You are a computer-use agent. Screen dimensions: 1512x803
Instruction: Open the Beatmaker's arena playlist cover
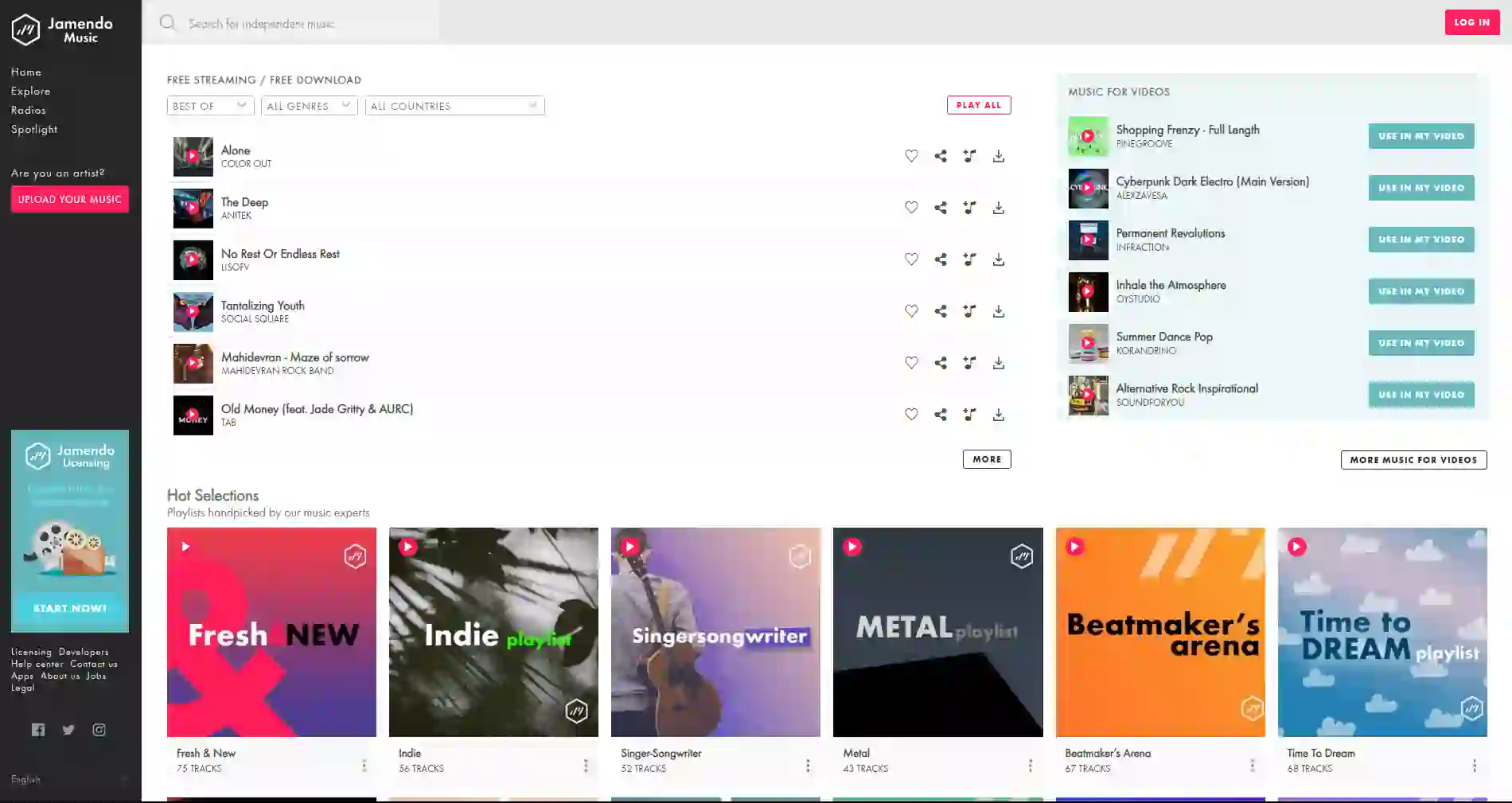pos(1160,632)
